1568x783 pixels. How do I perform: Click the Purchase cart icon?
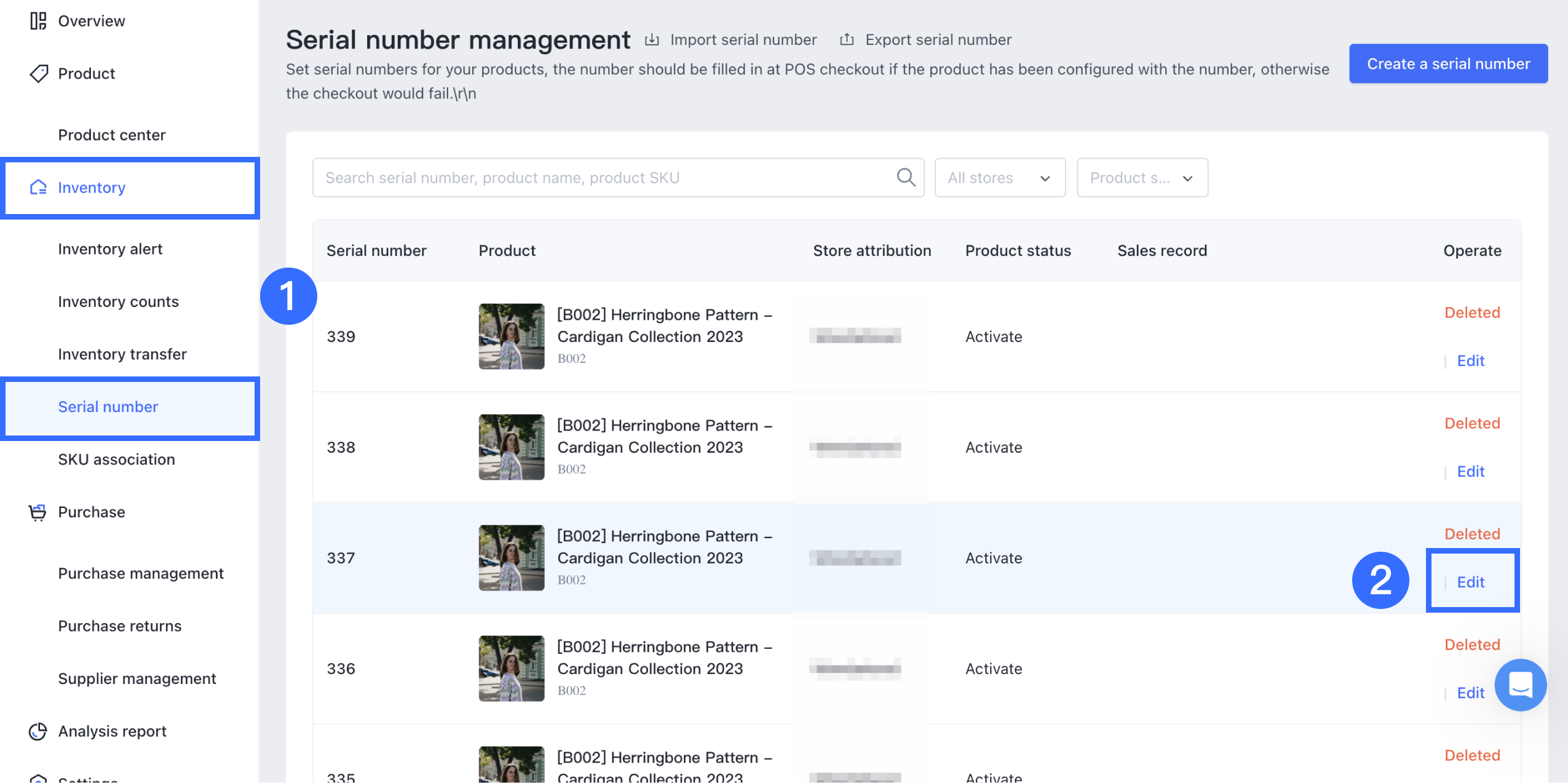pyautogui.click(x=38, y=512)
